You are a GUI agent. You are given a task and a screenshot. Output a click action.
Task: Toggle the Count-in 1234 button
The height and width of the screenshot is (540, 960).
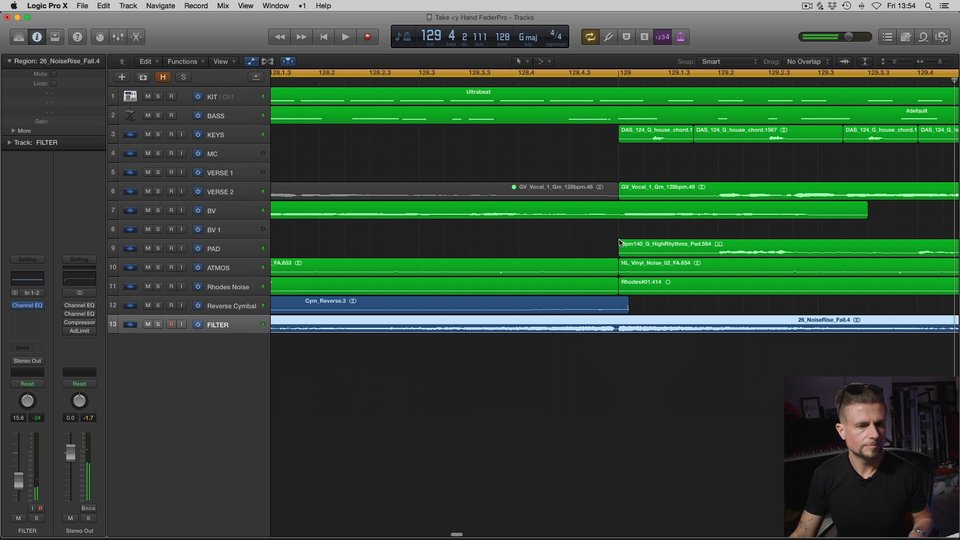[662, 37]
